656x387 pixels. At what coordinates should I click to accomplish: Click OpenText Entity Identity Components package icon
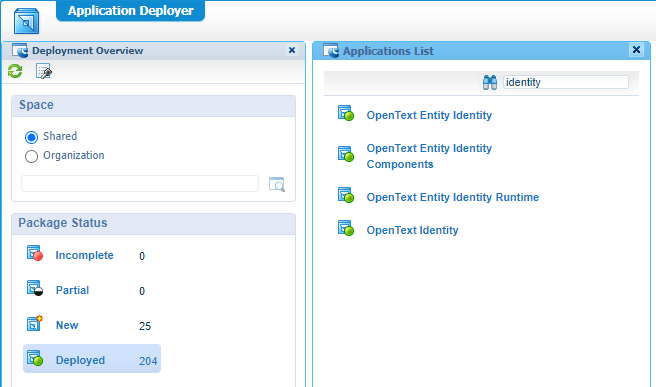click(346, 154)
